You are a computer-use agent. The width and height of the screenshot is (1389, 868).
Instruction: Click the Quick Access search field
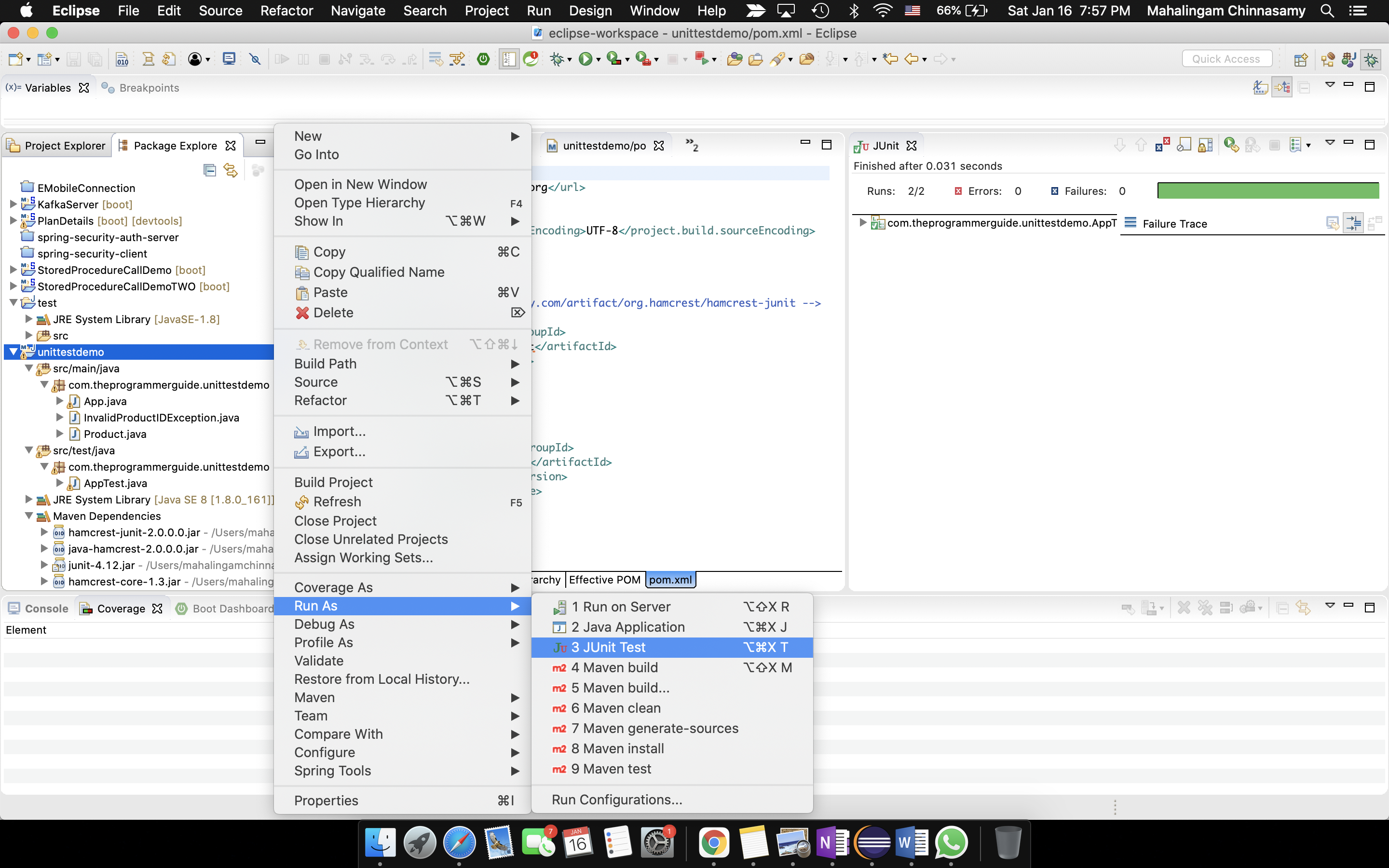(x=1226, y=58)
